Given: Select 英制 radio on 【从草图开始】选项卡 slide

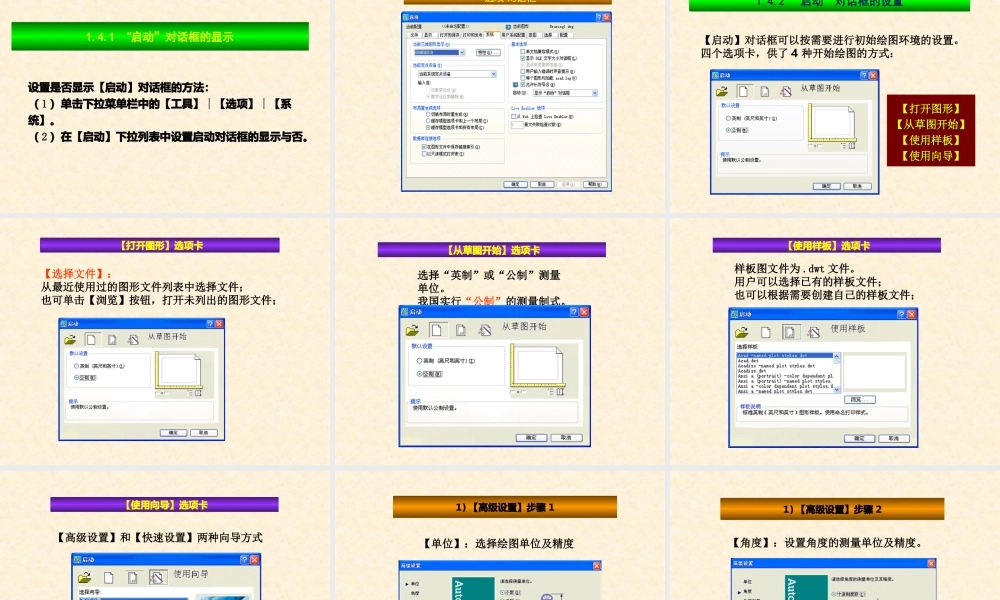Looking at the screenshot, I should [420, 361].
